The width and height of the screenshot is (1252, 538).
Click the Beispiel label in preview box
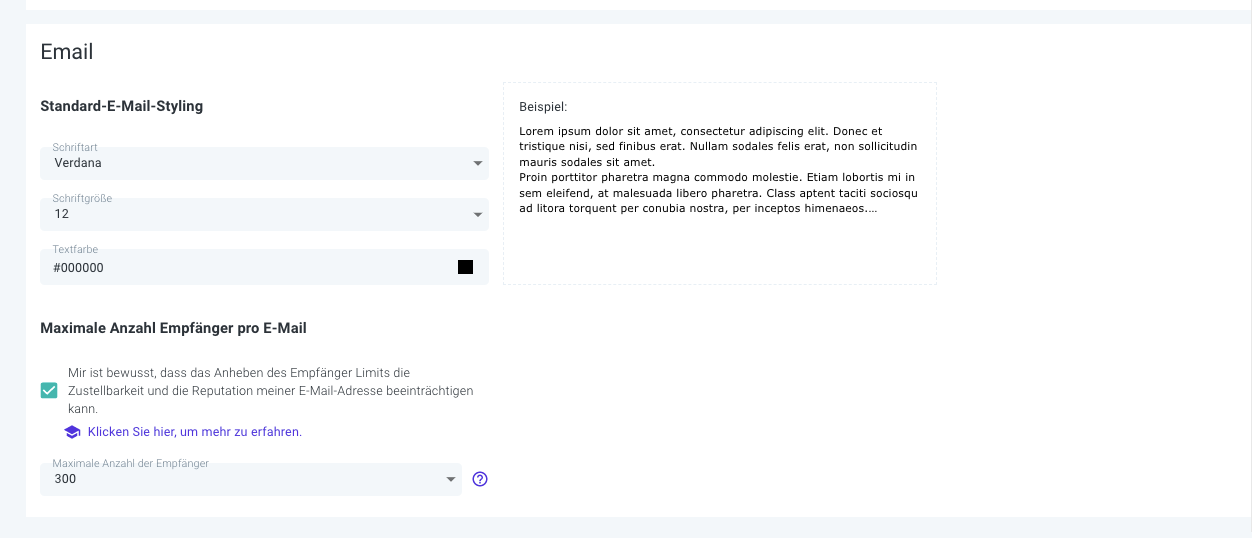click(543, 106)
